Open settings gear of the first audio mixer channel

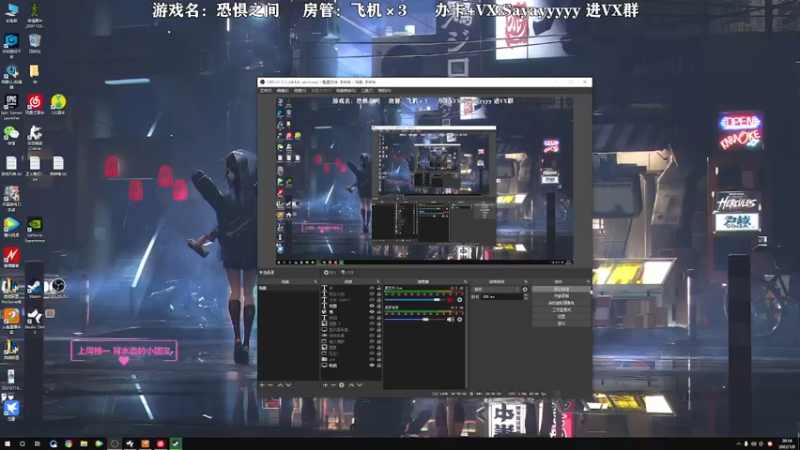click(x=459, y=299)
